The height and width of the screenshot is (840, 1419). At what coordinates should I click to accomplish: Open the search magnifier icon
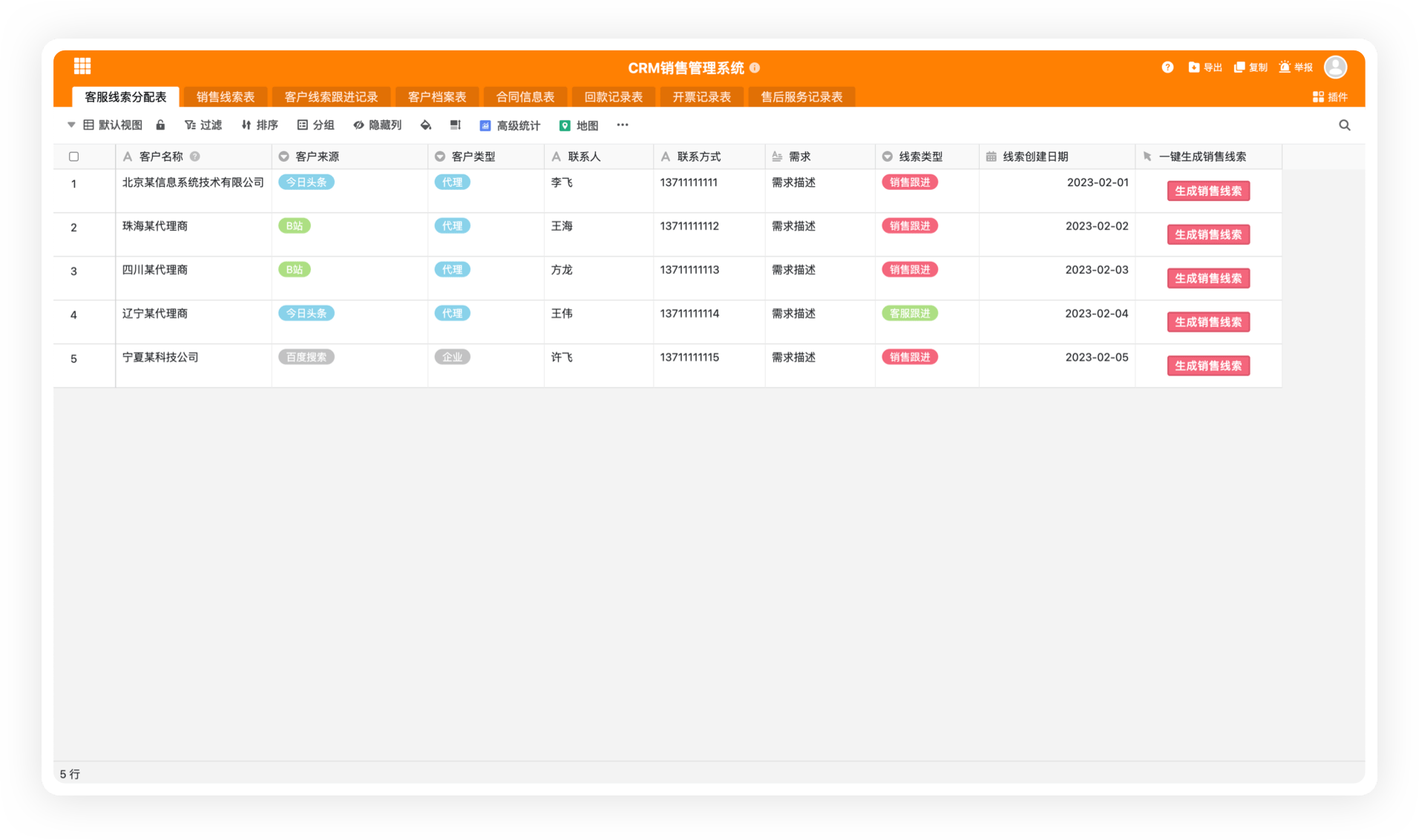(x=1344, y=125)
